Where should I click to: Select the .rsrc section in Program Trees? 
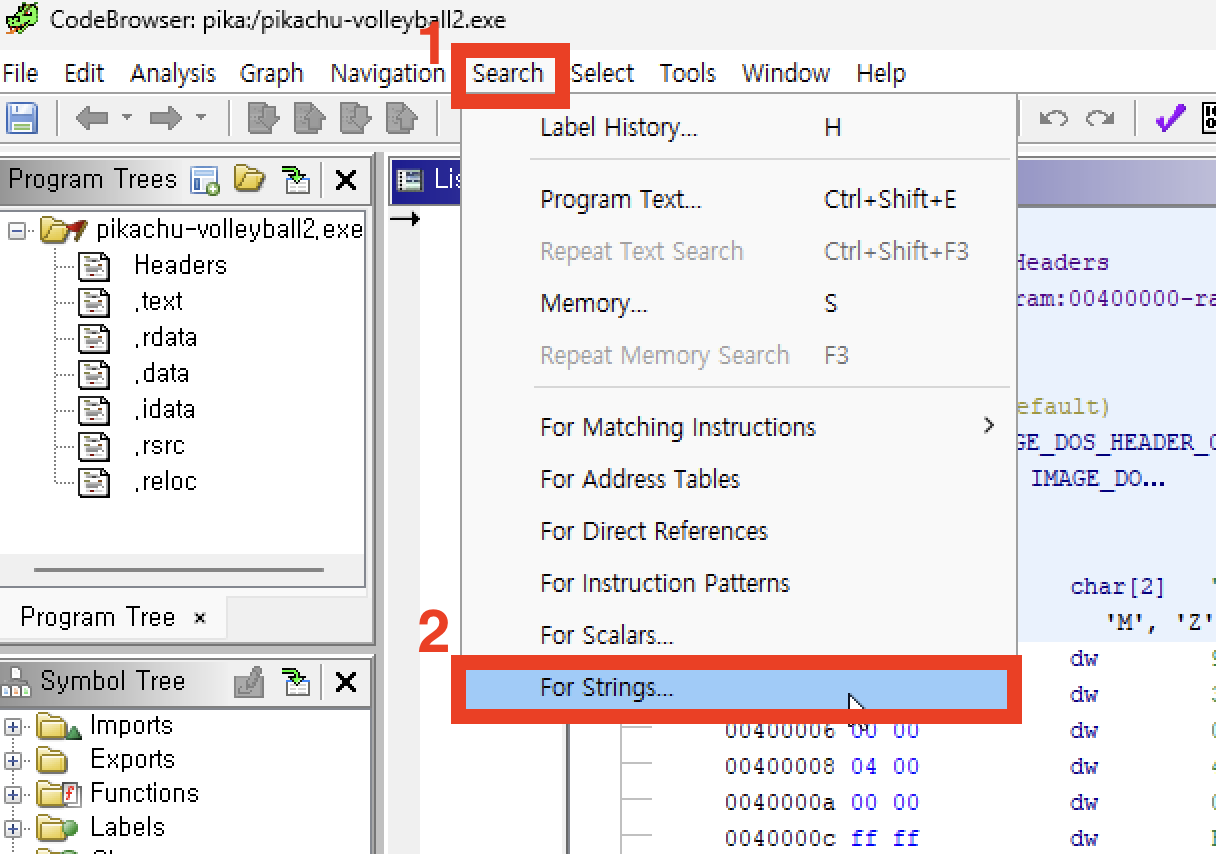pyautogui.click(x=160, y=445)
